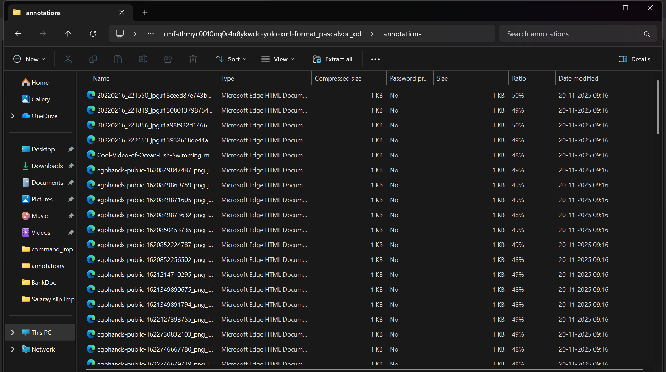Click the Share toolbar icon
The image size is (666, 372).
[x=168, y=59]
